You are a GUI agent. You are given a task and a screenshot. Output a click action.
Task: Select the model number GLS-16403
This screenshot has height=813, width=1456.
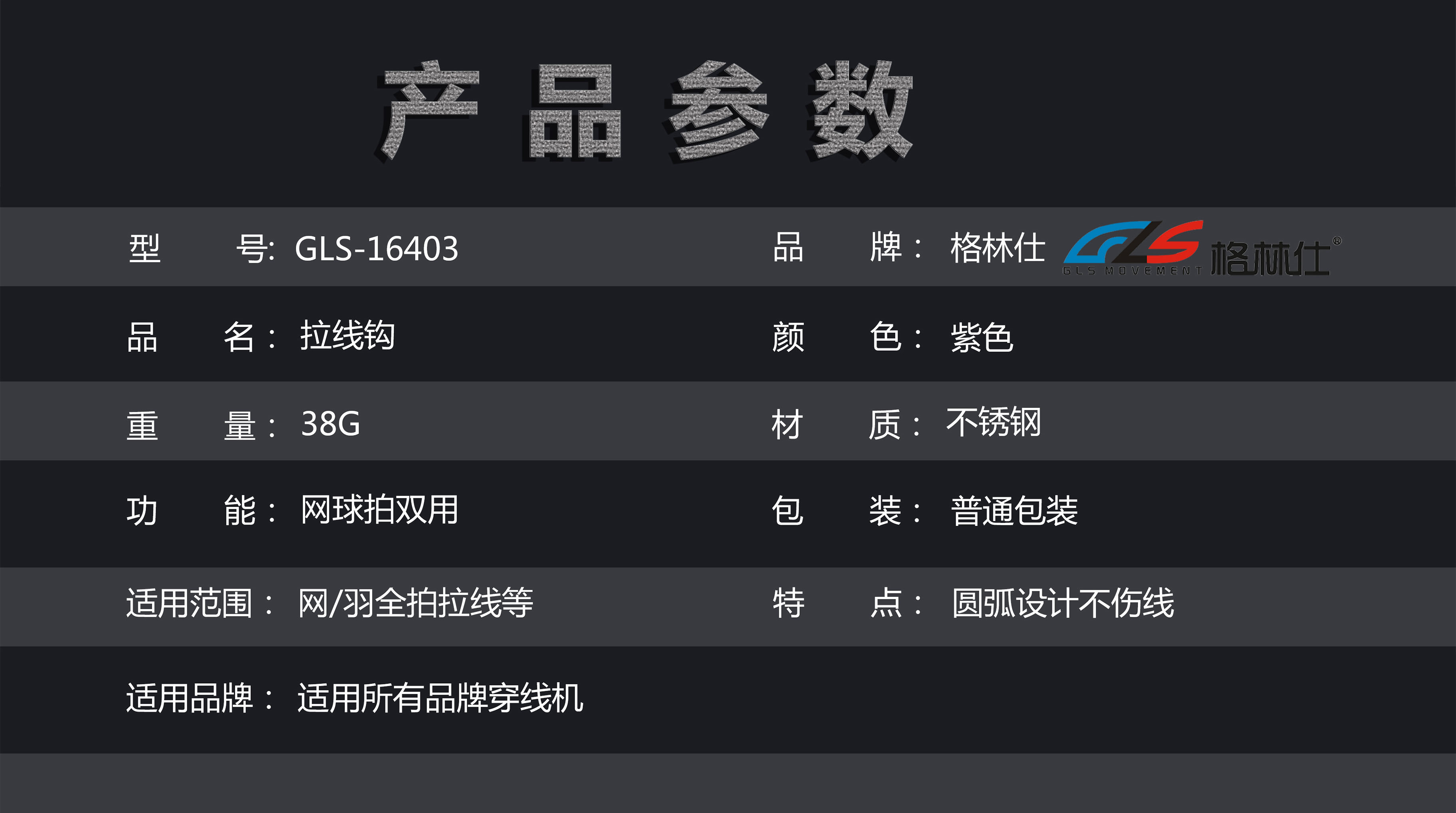click(377, 248)
